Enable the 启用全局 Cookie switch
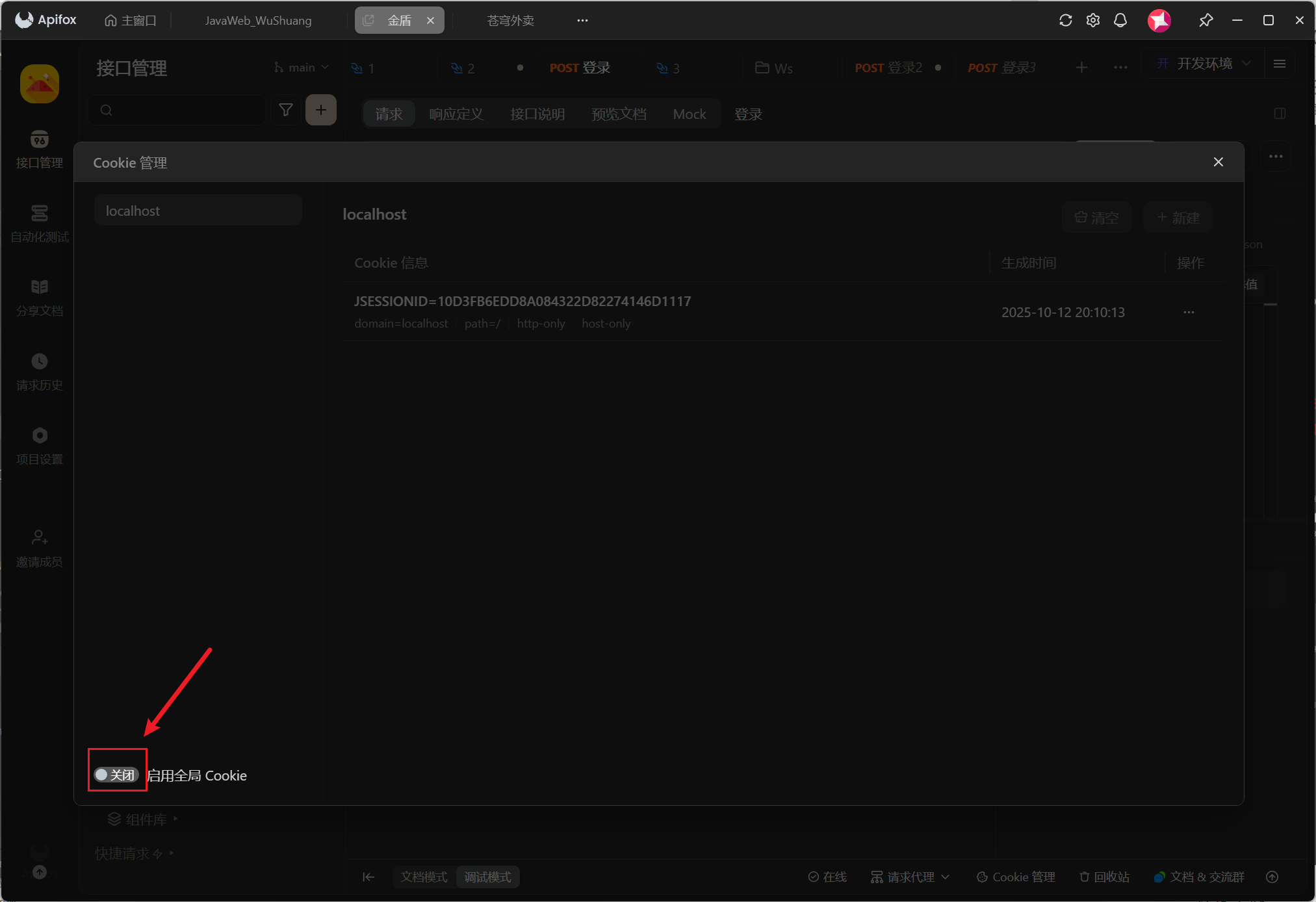 click(x=116, y=775)
